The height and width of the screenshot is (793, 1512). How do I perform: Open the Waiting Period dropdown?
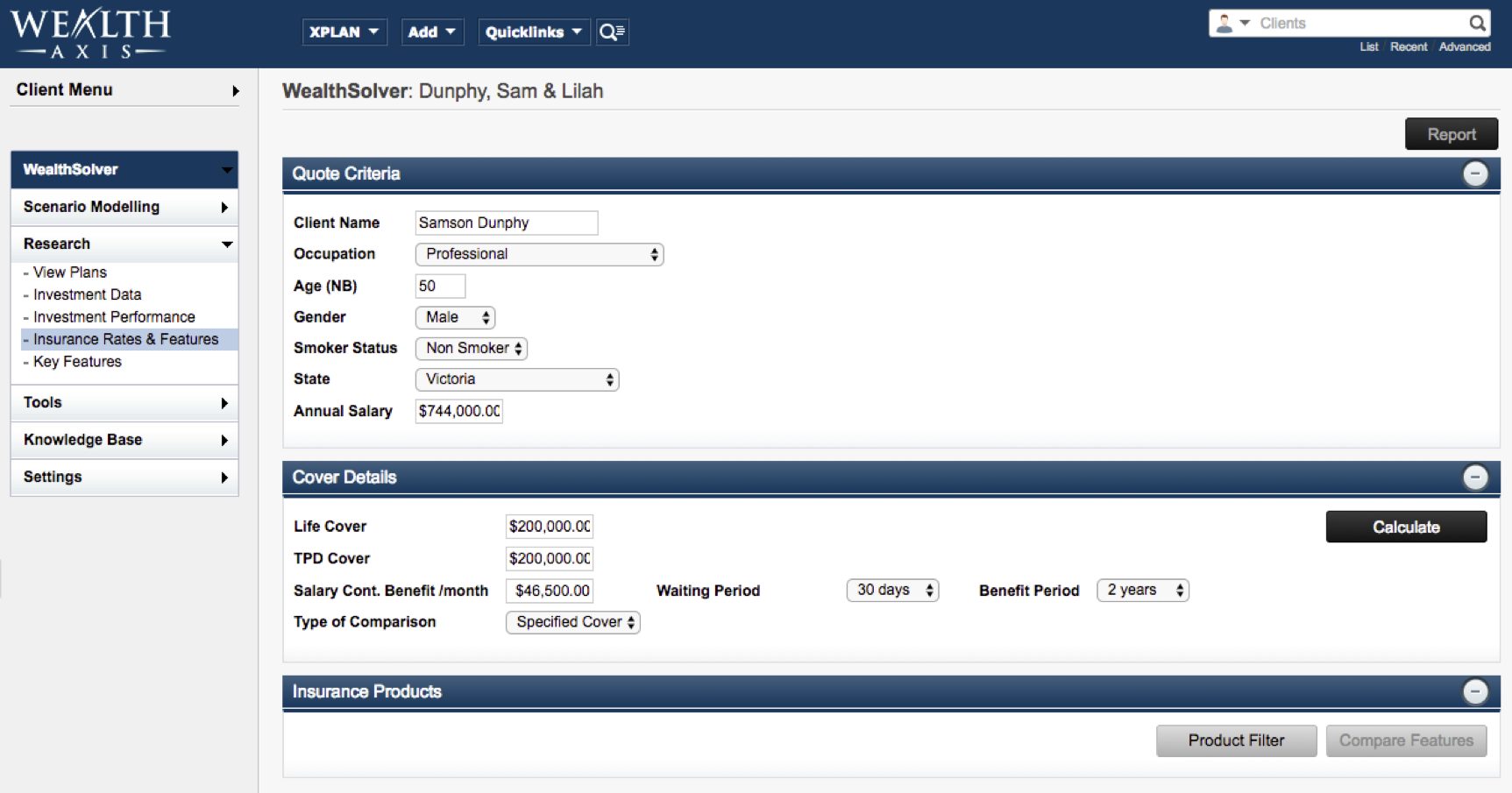click(x=892, y=591)
